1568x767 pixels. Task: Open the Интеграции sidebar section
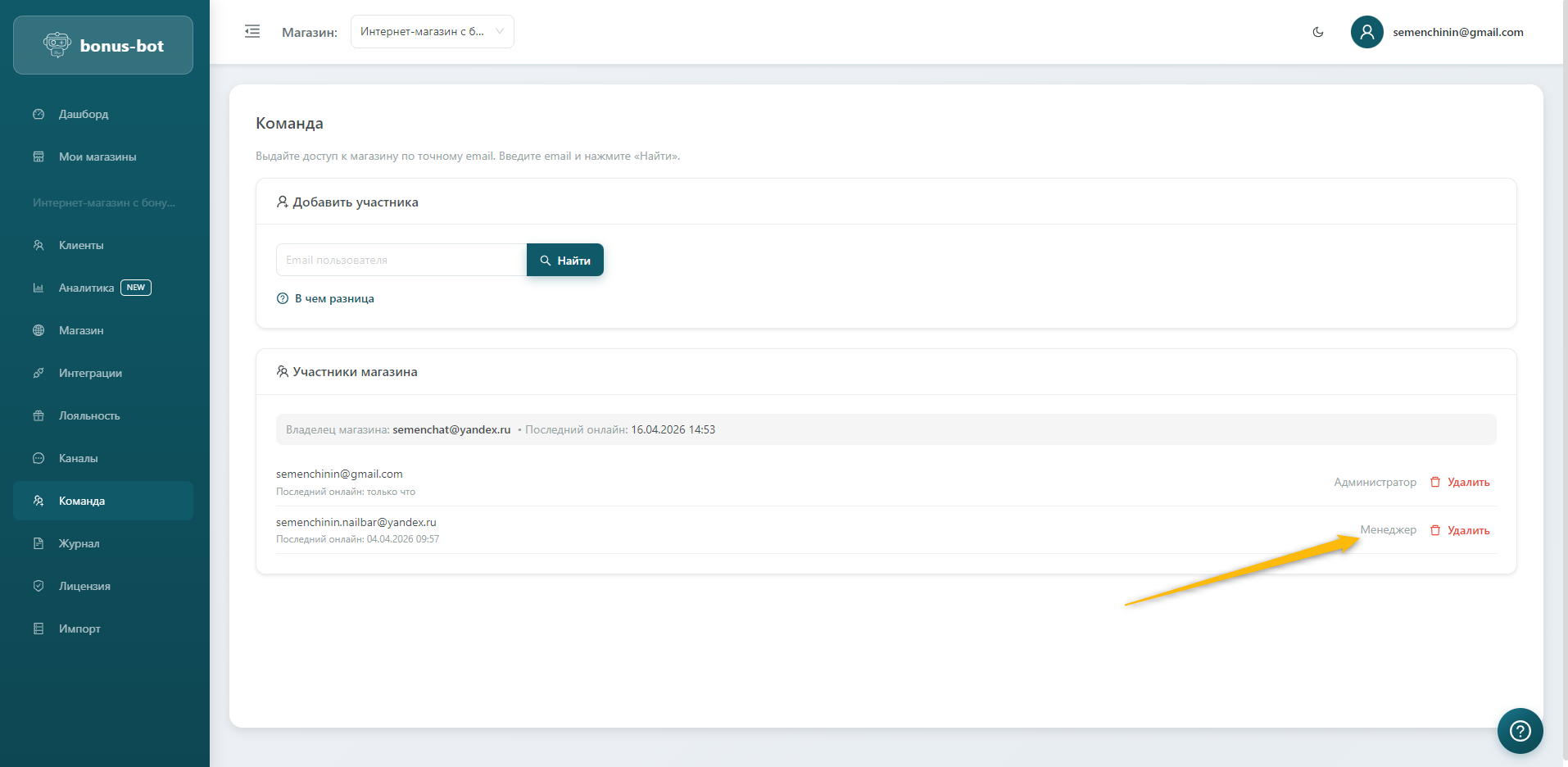pyautogui.click(x=90, y=373)
